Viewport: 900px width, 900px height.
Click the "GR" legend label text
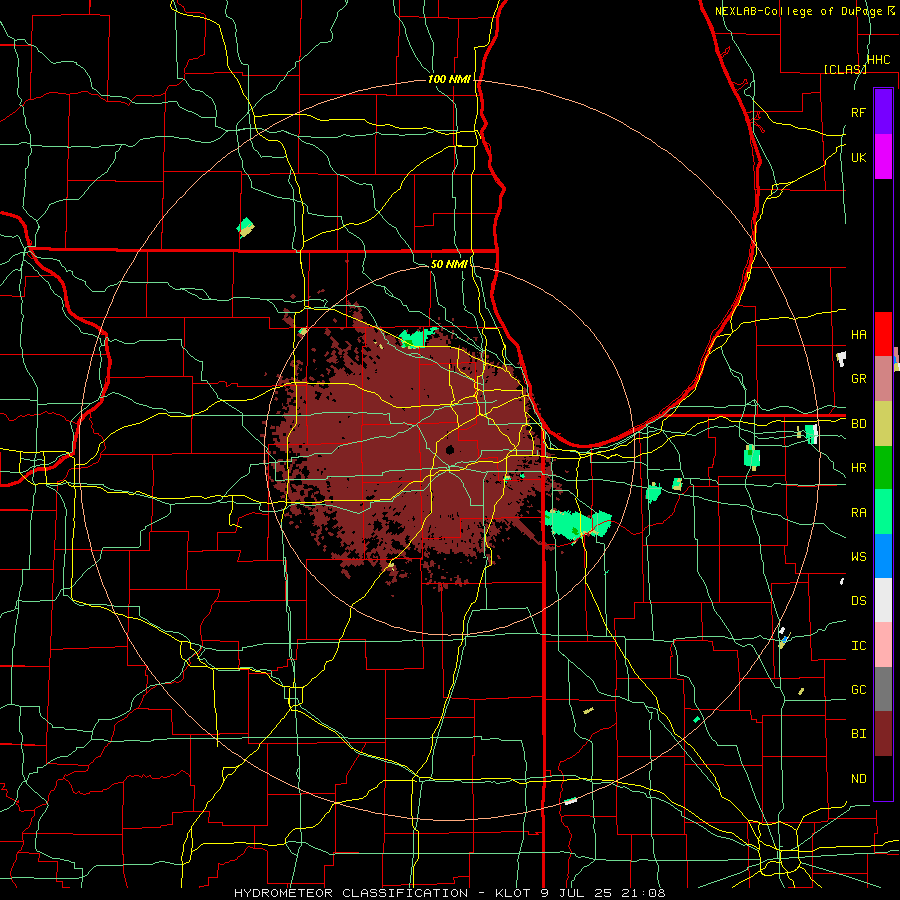[x=858, y=379]
